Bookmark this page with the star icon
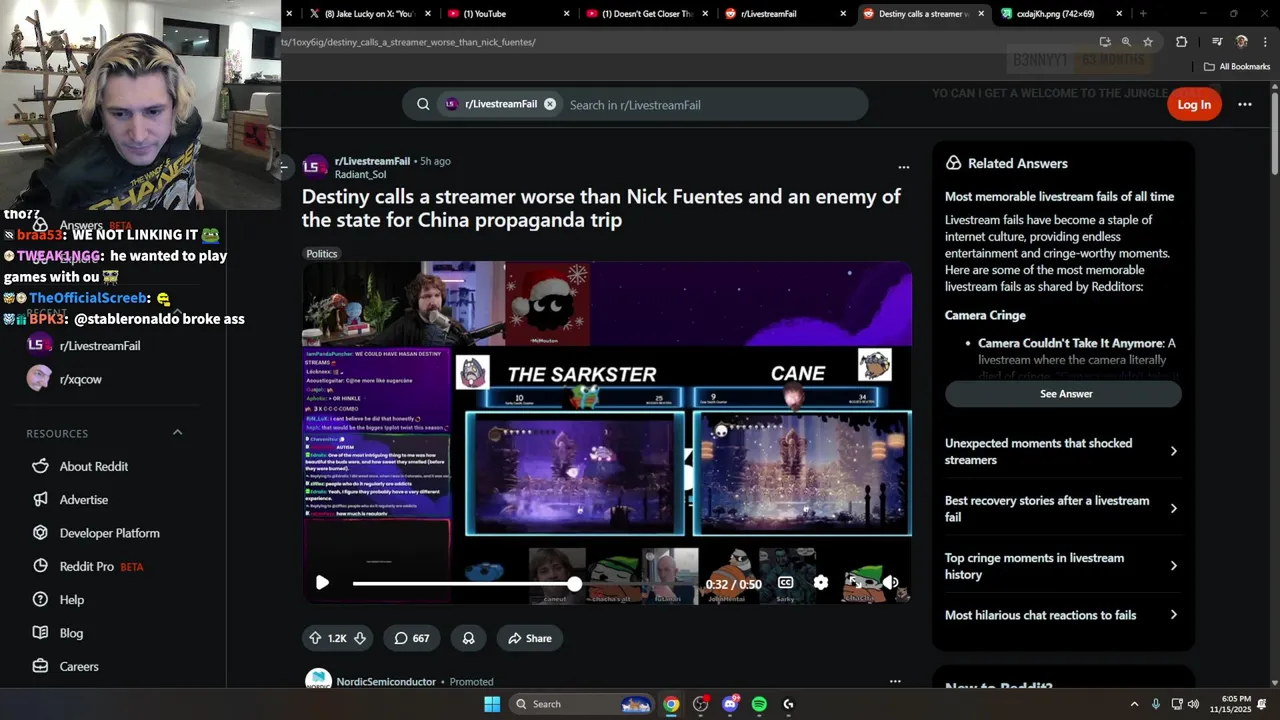The image size is (1280, 720). [x=1148, y=42]
